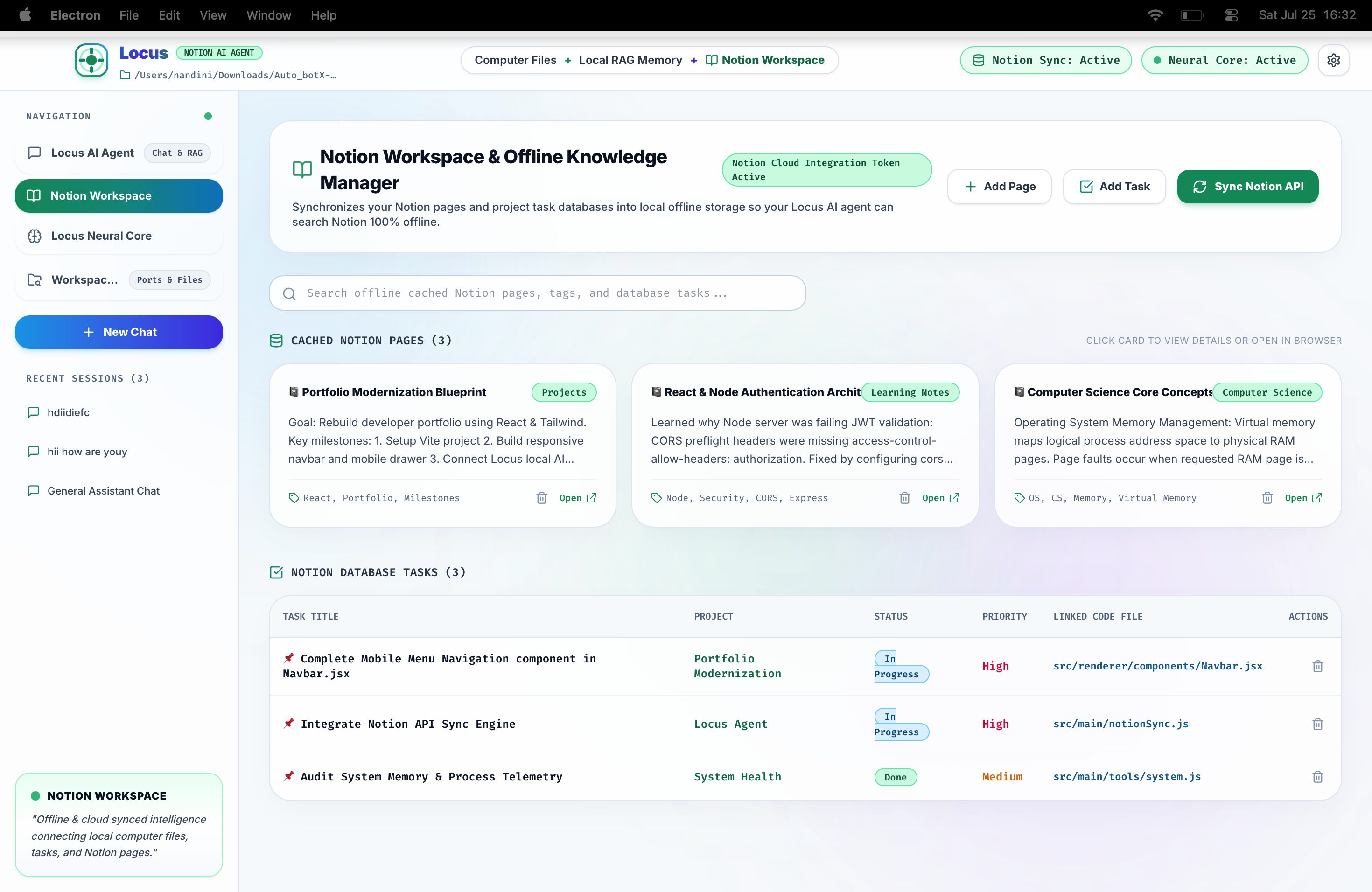Open the macOS Apple menu
Image resolution: width=1372 pixels, height=892 pixels.
(x=25, y=15)
